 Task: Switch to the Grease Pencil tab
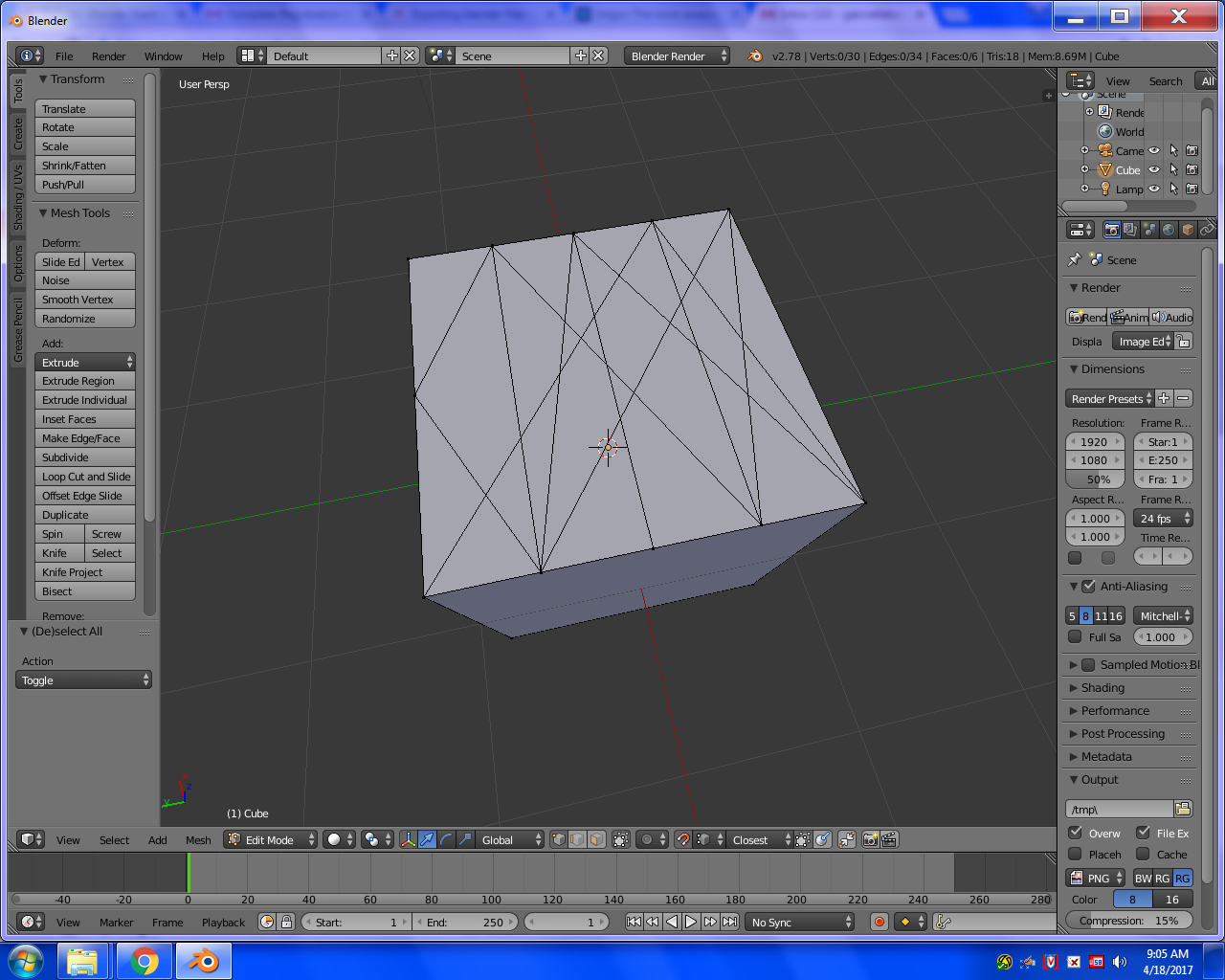(x=17, y=329)
